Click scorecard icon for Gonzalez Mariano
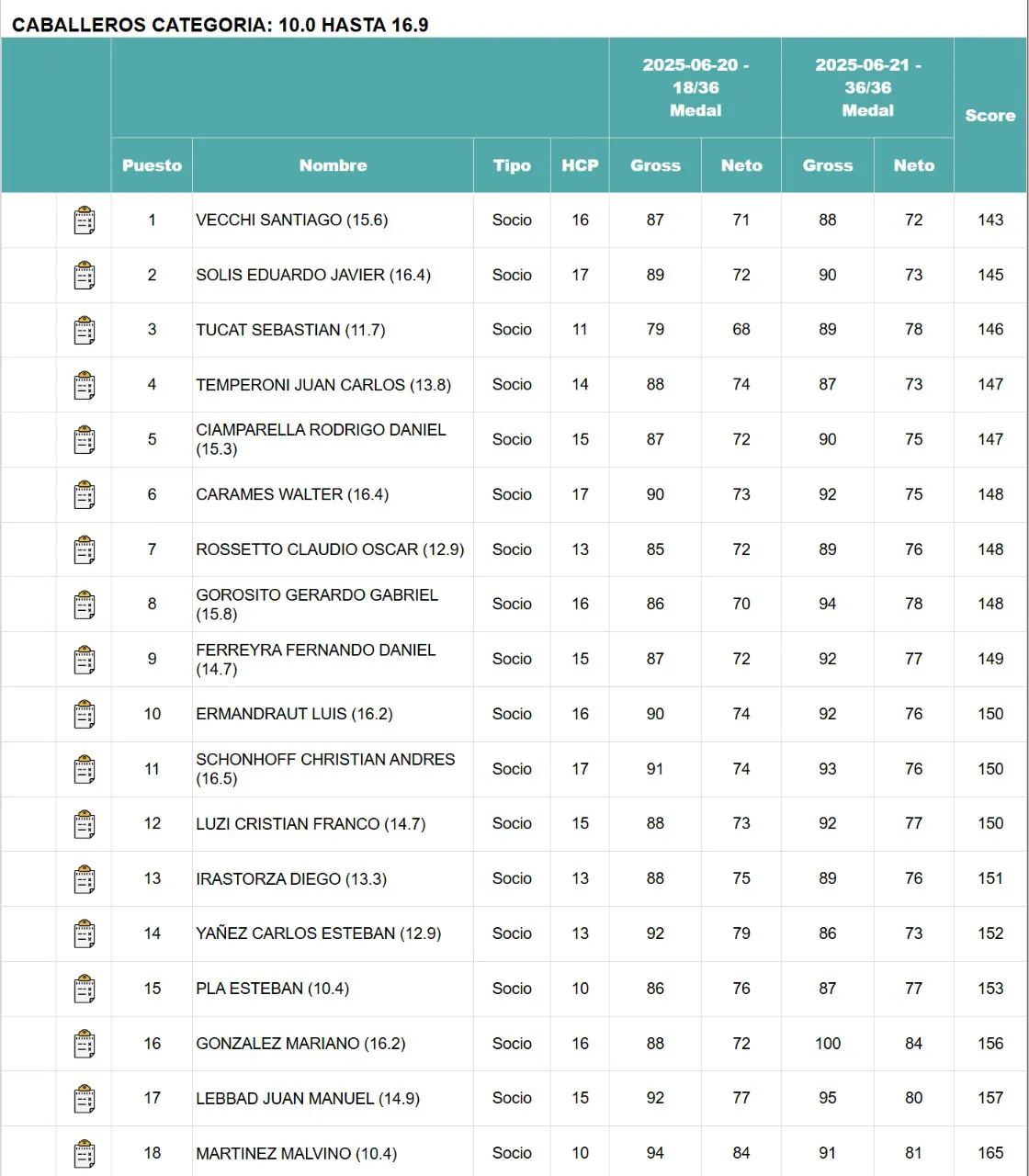 tap(85, 1044)
